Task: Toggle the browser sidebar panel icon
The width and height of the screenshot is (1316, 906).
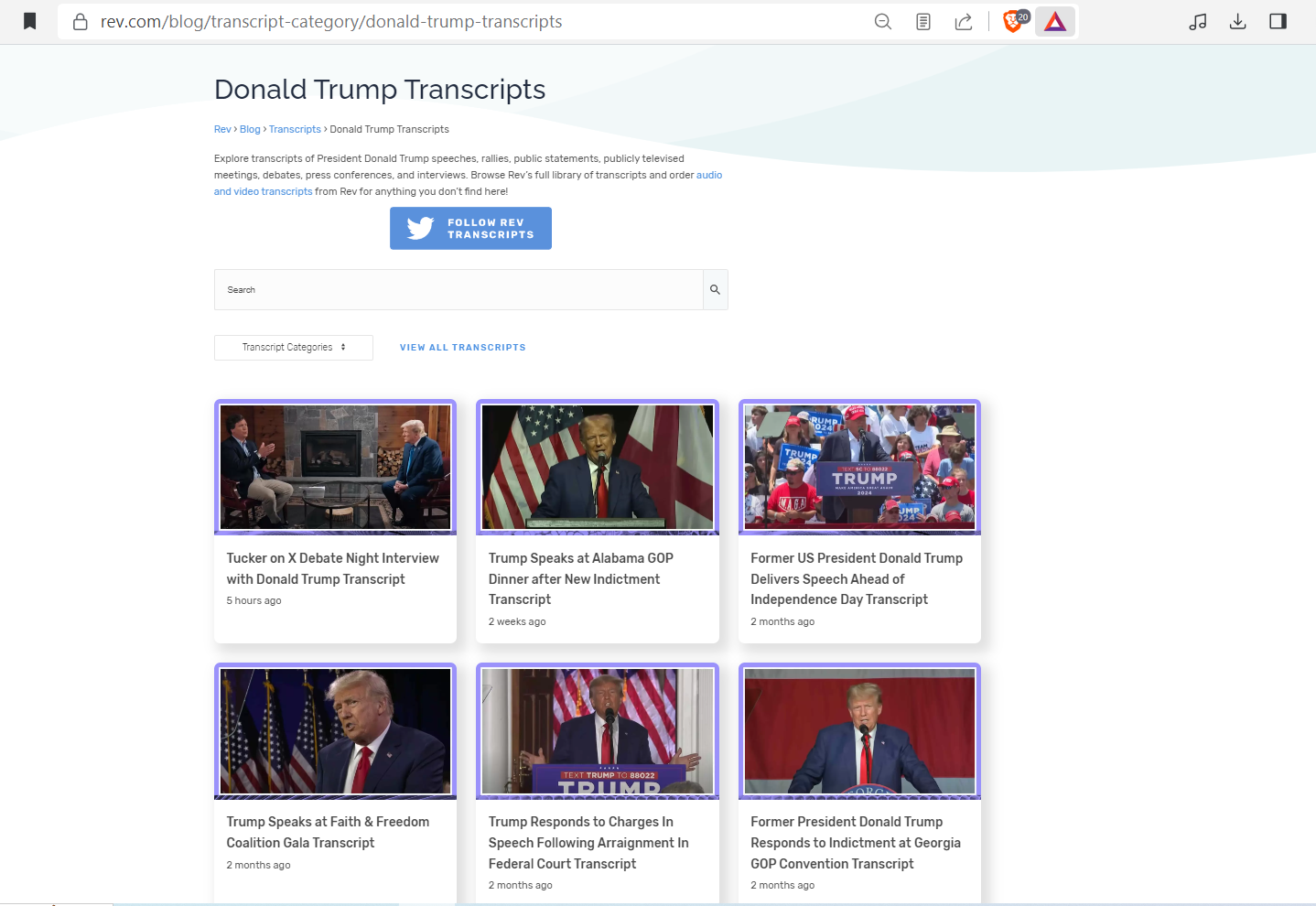Action: click(x=1278, y=21)
